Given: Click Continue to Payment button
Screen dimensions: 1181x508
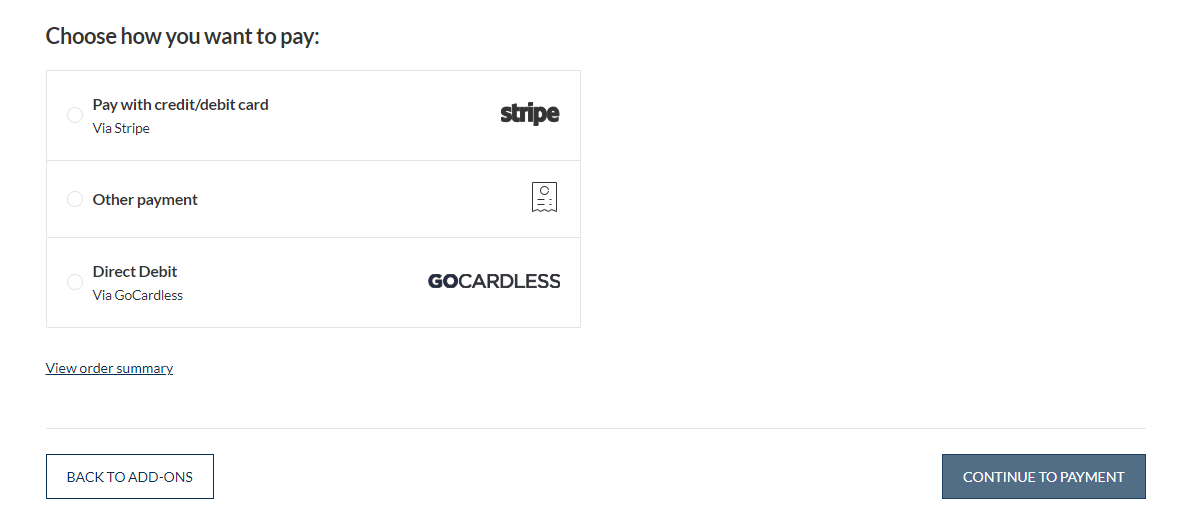Looking at the screenshot, I should coord(1043,476).
